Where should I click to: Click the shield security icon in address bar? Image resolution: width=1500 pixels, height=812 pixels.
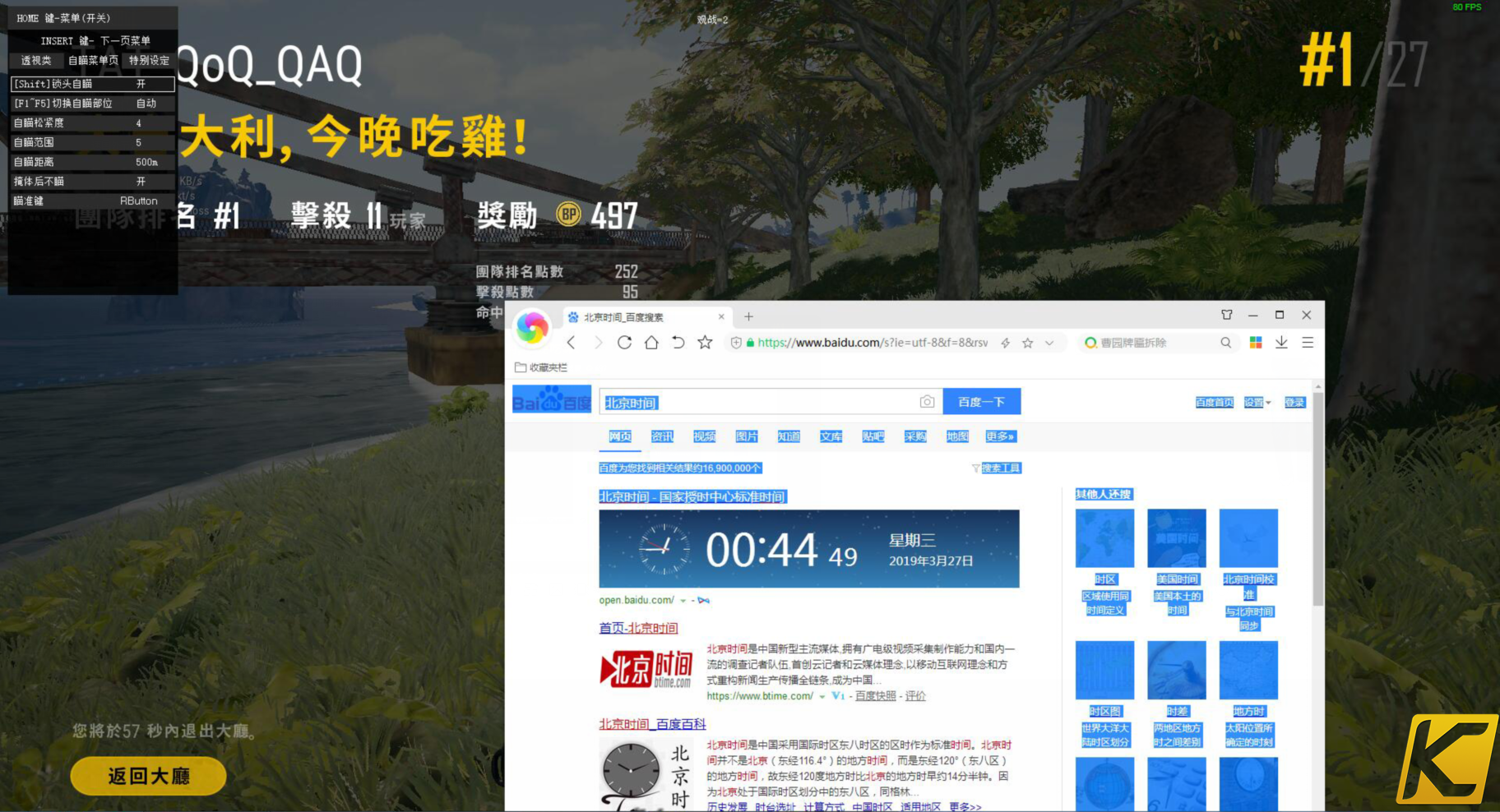pyautogui.click(x=736, y=343)
